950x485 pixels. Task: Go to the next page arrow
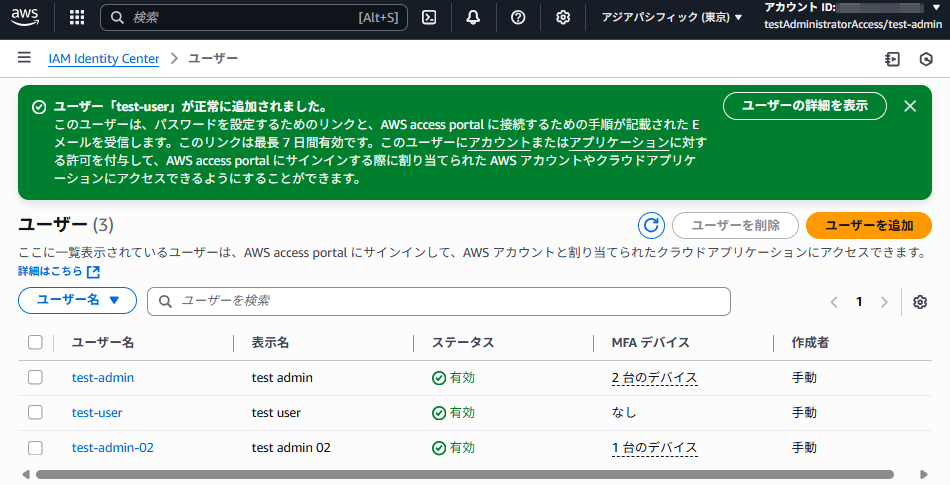click(x=884, y=302)
